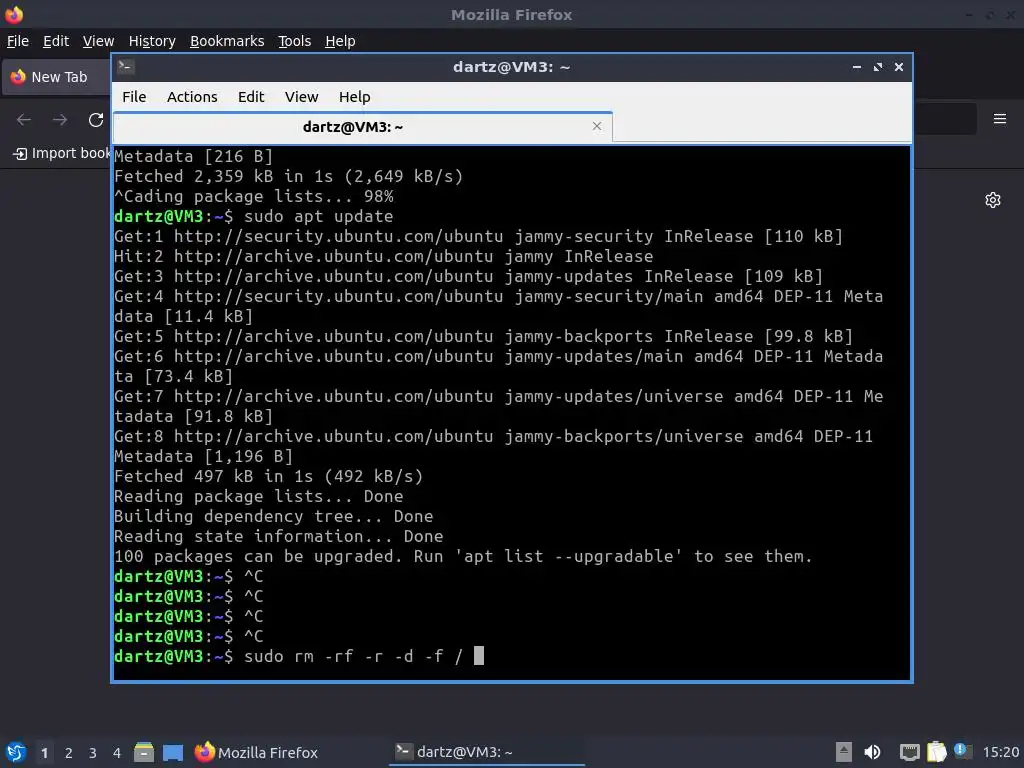Image resolution: width=1024 pixels, height=768 pixels.
Task: Open Firefox Bookmarks menu
Action: click(227, 41)
